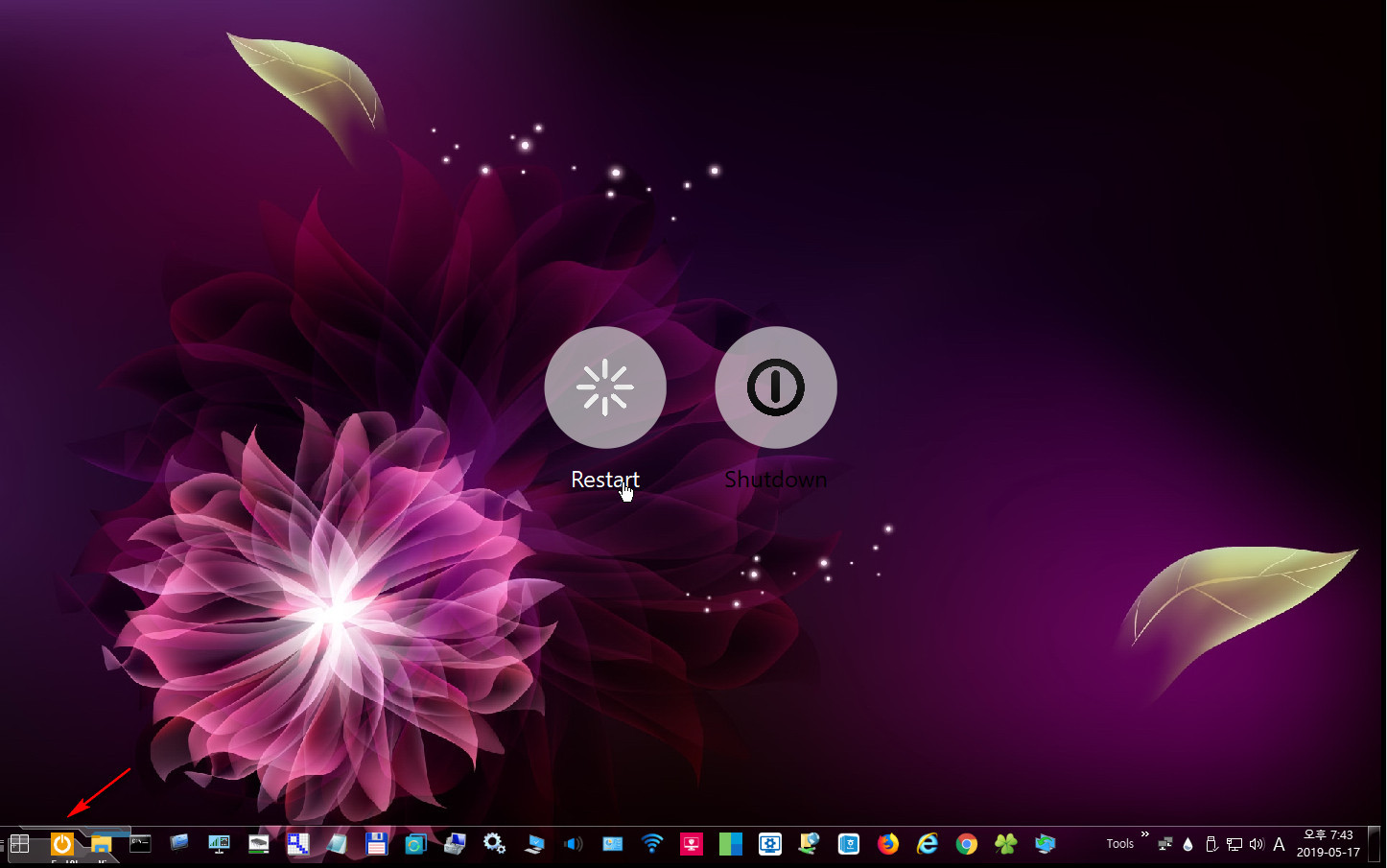The image size is (1387, 868).
Task: Click the Shutdown power button
Action: 776,387
